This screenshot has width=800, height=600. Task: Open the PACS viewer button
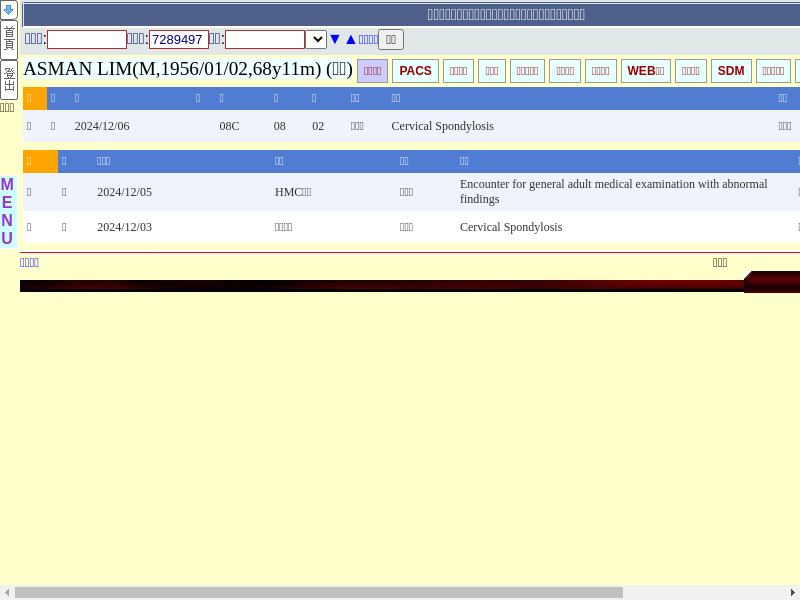coord(415,71)
